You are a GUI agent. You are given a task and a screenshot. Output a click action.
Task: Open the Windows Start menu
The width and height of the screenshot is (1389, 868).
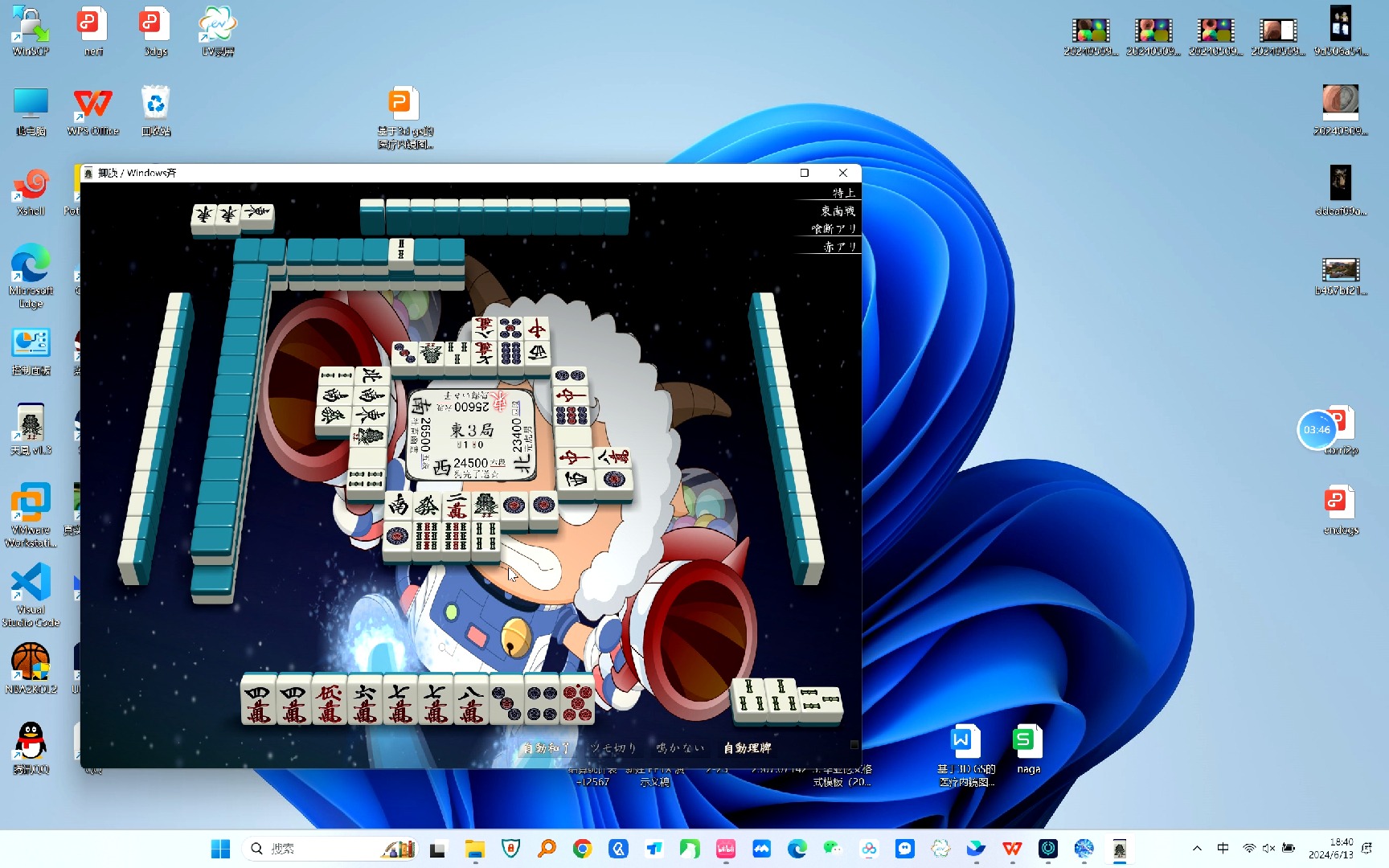pos(220,849)
